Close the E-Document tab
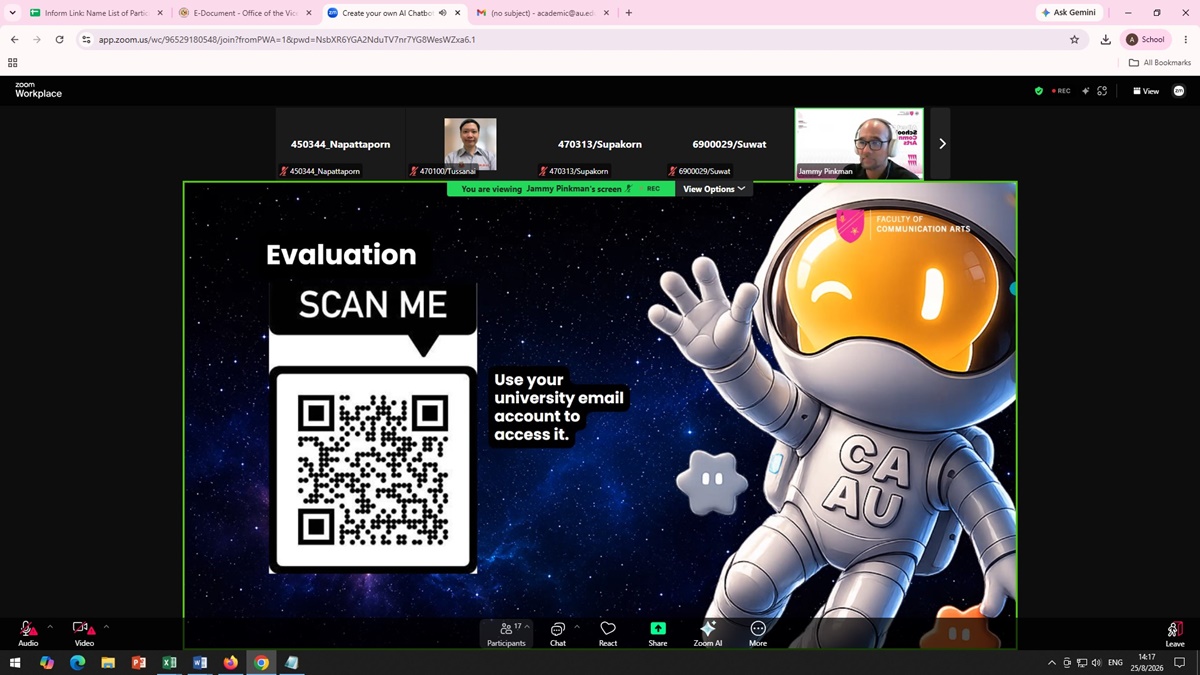This screenshot has height=675, width=1200. tap(309, 13)
